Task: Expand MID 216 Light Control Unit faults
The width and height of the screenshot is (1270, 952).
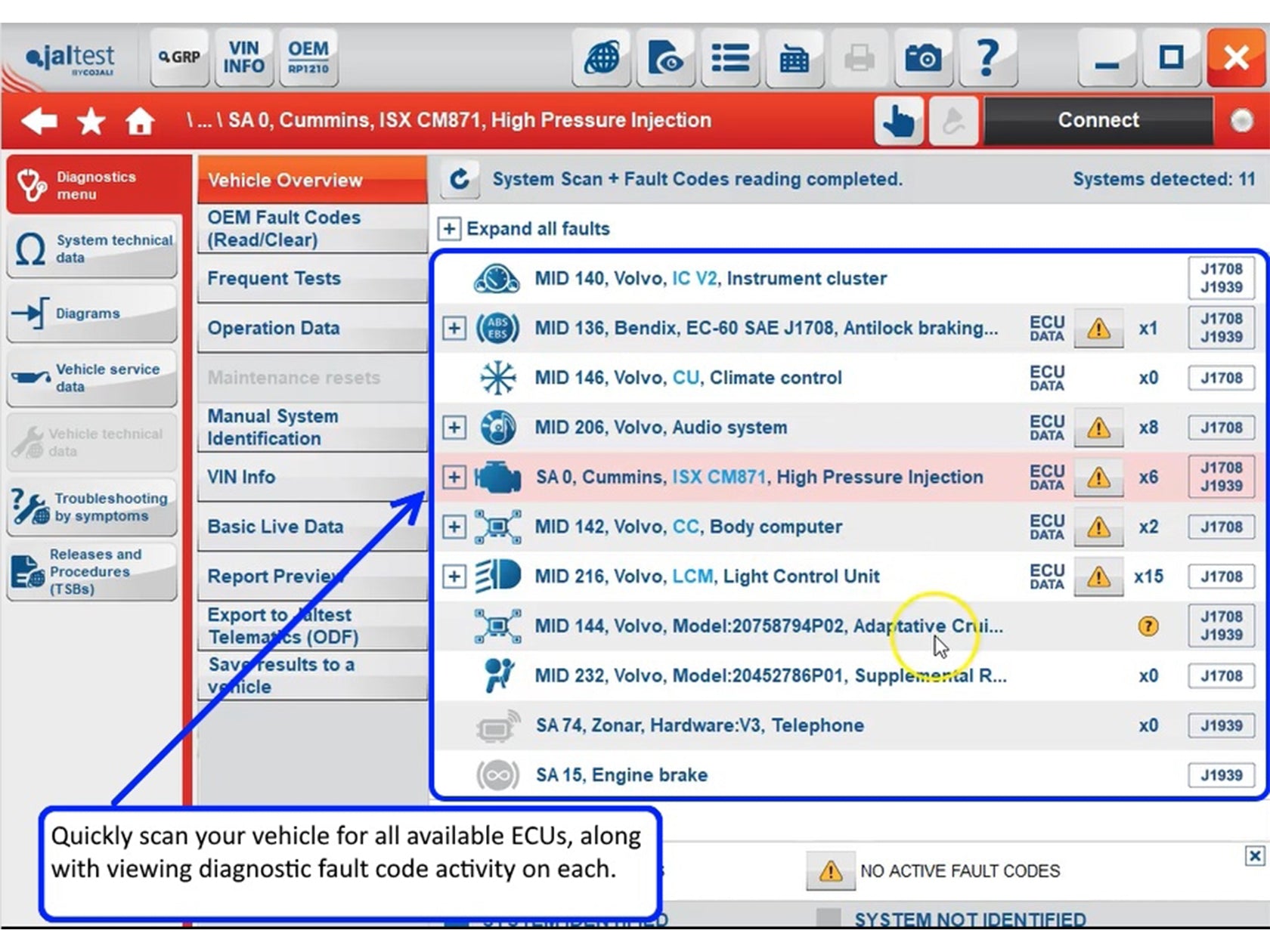Action: (x=454, y=576)
